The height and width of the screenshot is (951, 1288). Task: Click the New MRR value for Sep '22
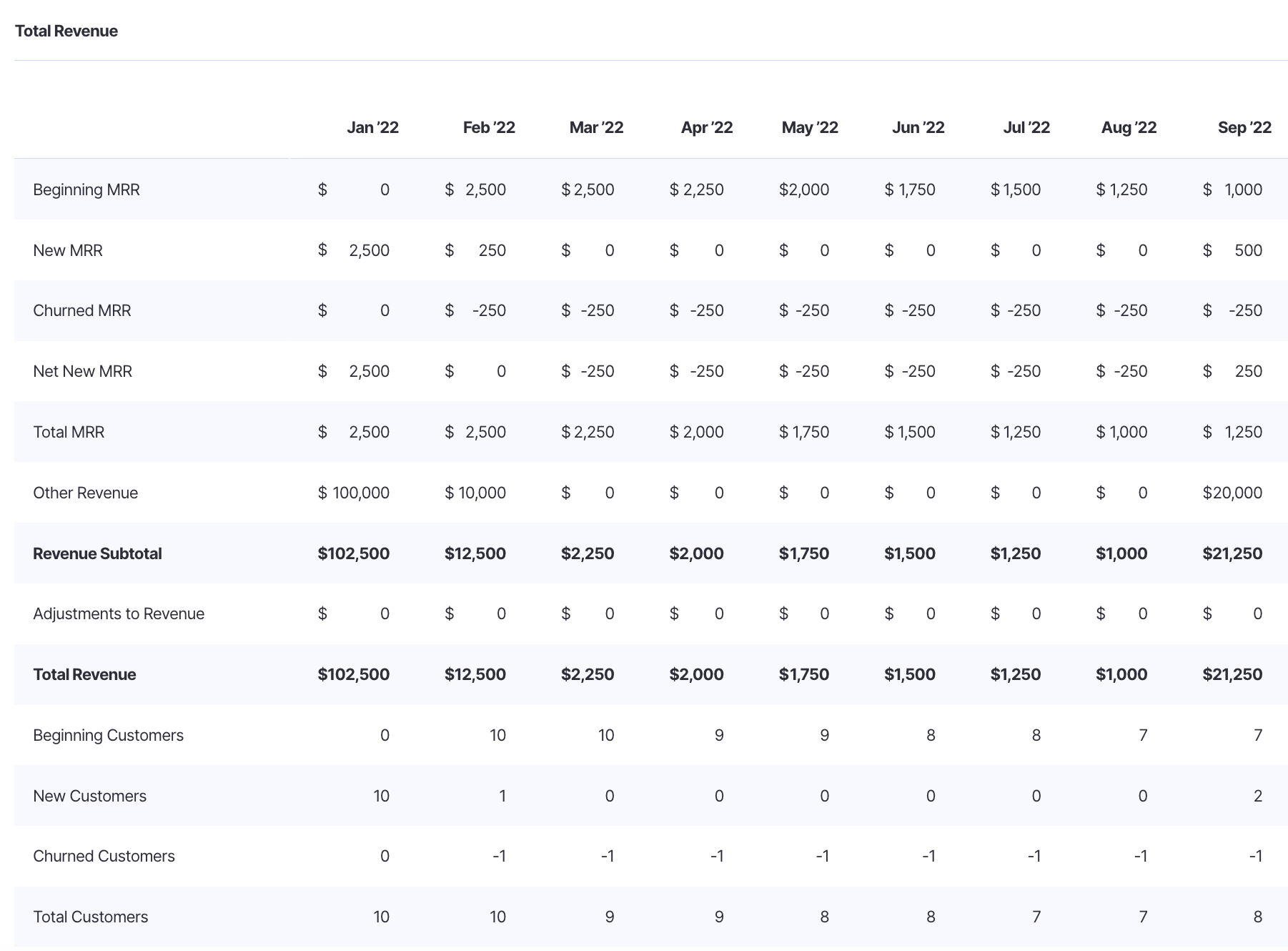[x=1247, y=250]
